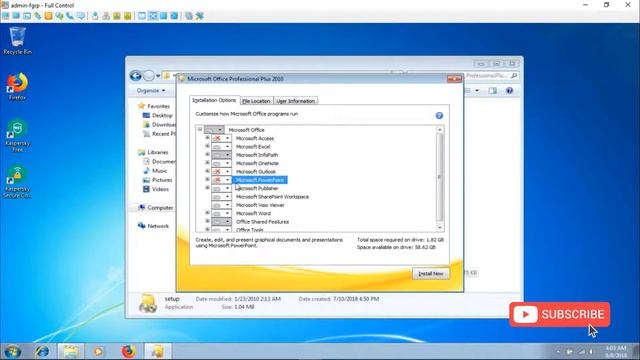
Task: Select Microsoft Excel in the feature tree
Action: pyautogui.click(x=253, y=147)
